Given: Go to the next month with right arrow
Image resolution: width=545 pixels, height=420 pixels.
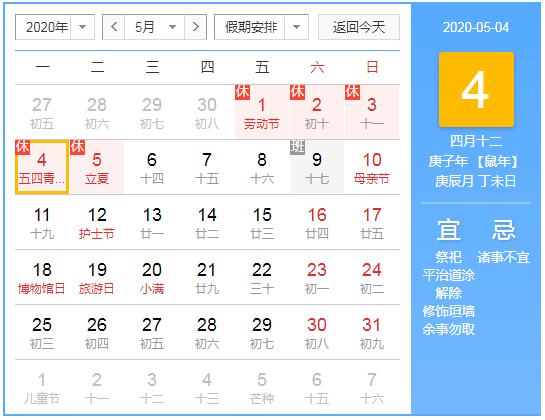Looking at the screenshot, I should [x=196, y=27].
